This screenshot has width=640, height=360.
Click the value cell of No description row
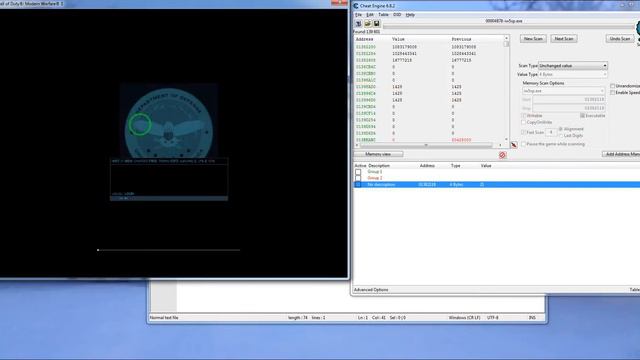click(x=482, y=185)
